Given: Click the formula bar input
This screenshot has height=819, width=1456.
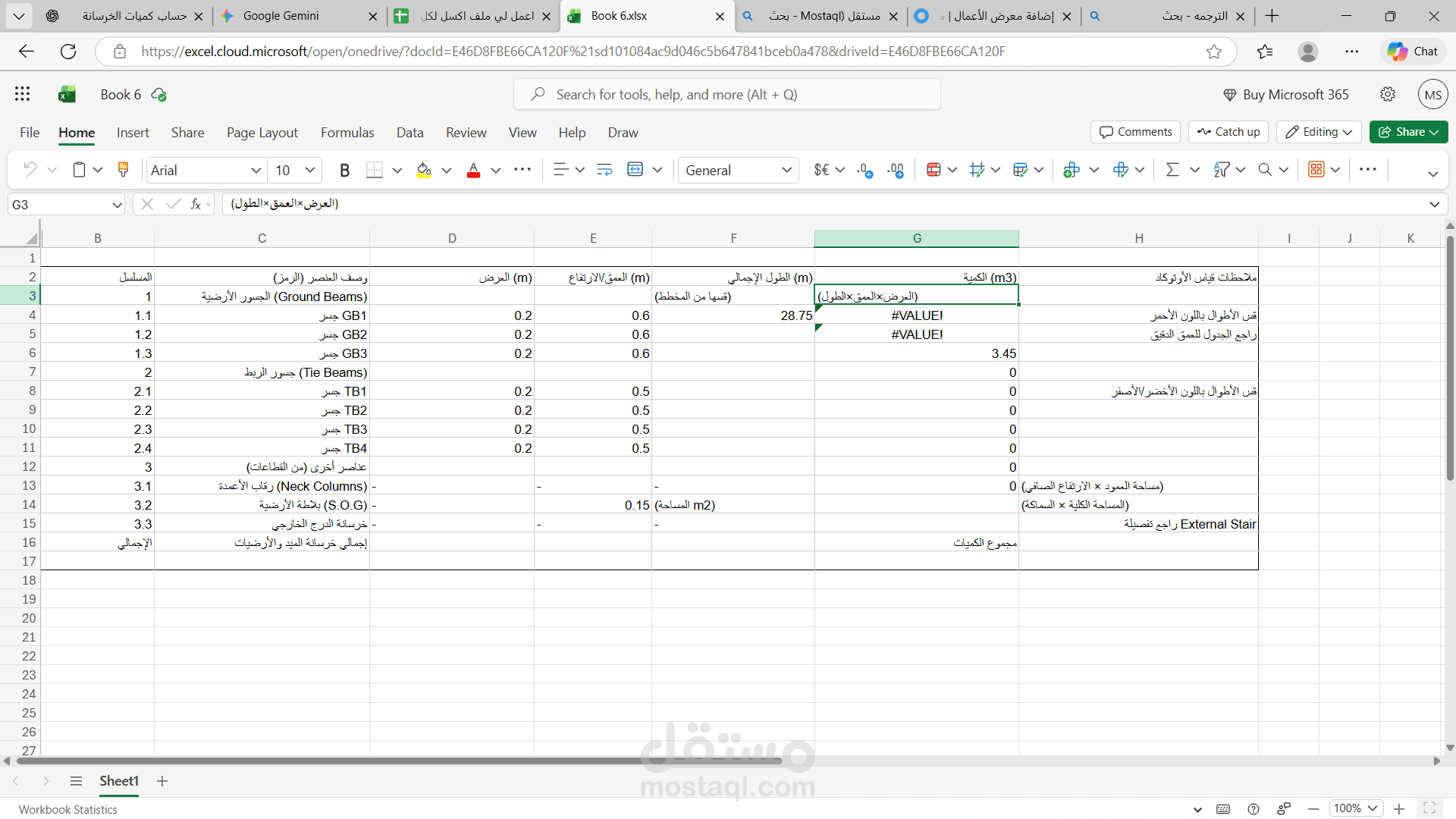Looking at the screenshot, I should point(823,204).
